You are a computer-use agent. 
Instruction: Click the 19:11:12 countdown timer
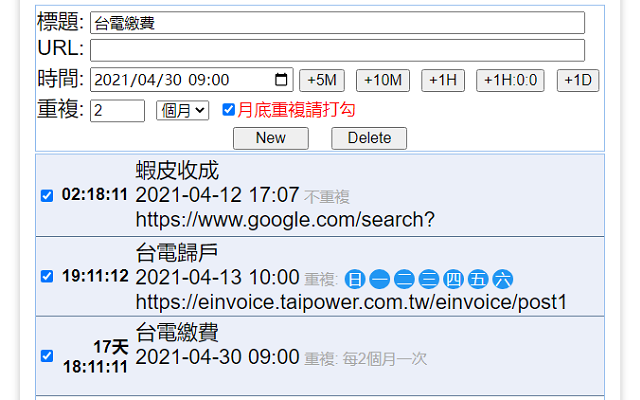(x=95, y=276)
